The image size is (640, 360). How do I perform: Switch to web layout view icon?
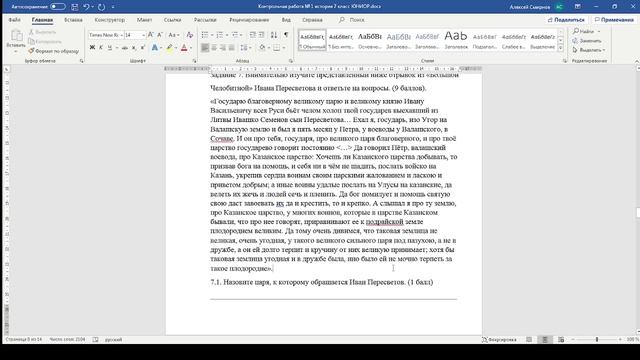coord(561,340)
